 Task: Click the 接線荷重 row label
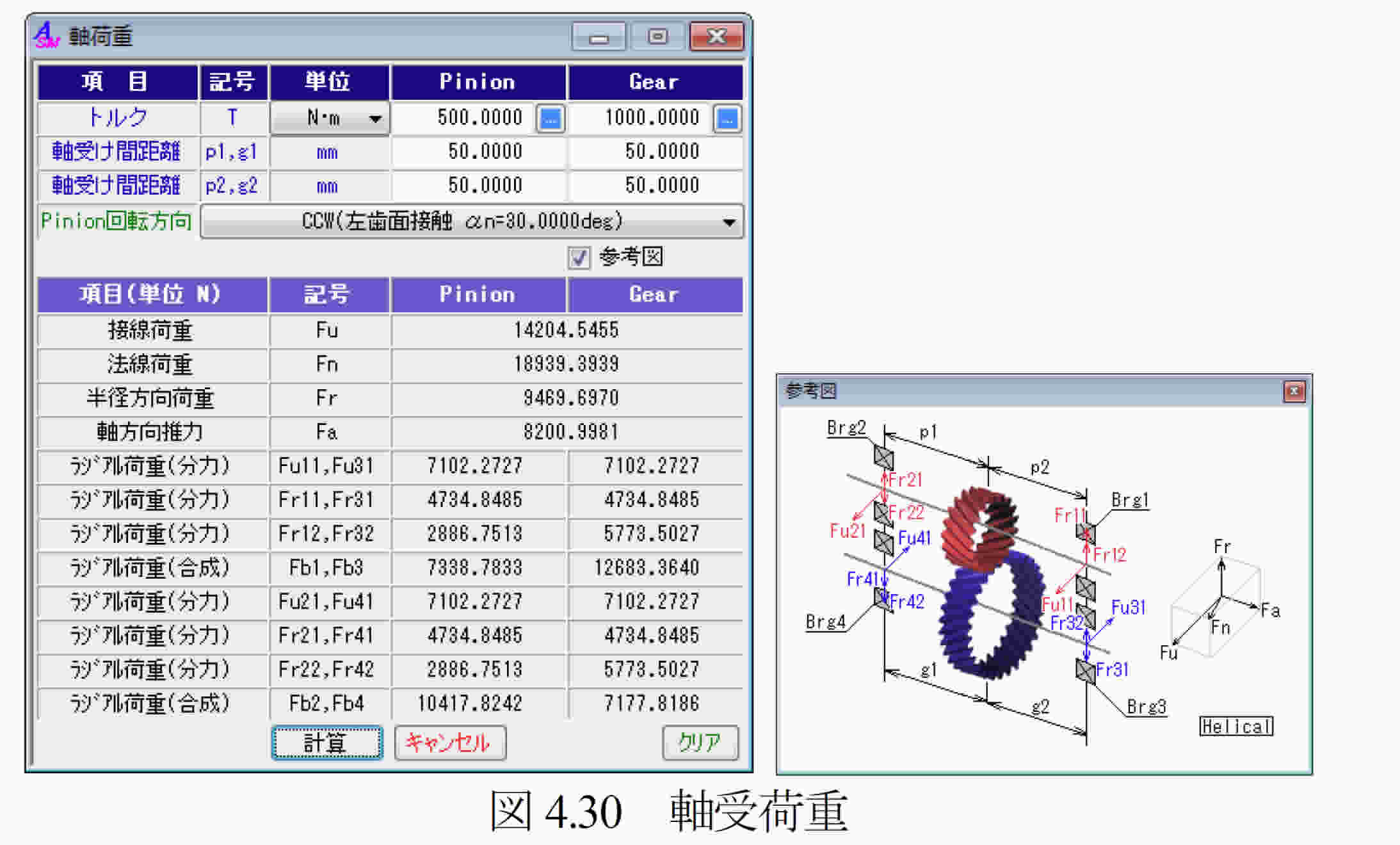[x=150, y=330]
